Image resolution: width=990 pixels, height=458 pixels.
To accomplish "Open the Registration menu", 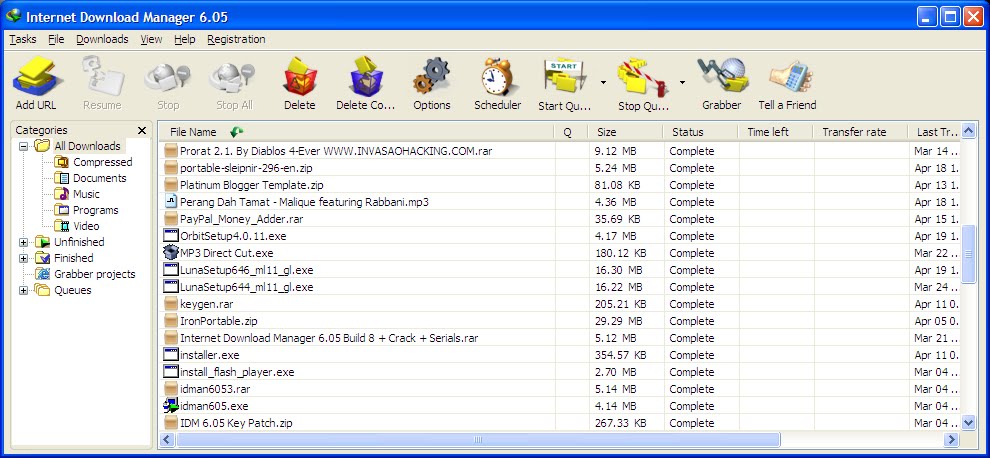I will 236,39.
